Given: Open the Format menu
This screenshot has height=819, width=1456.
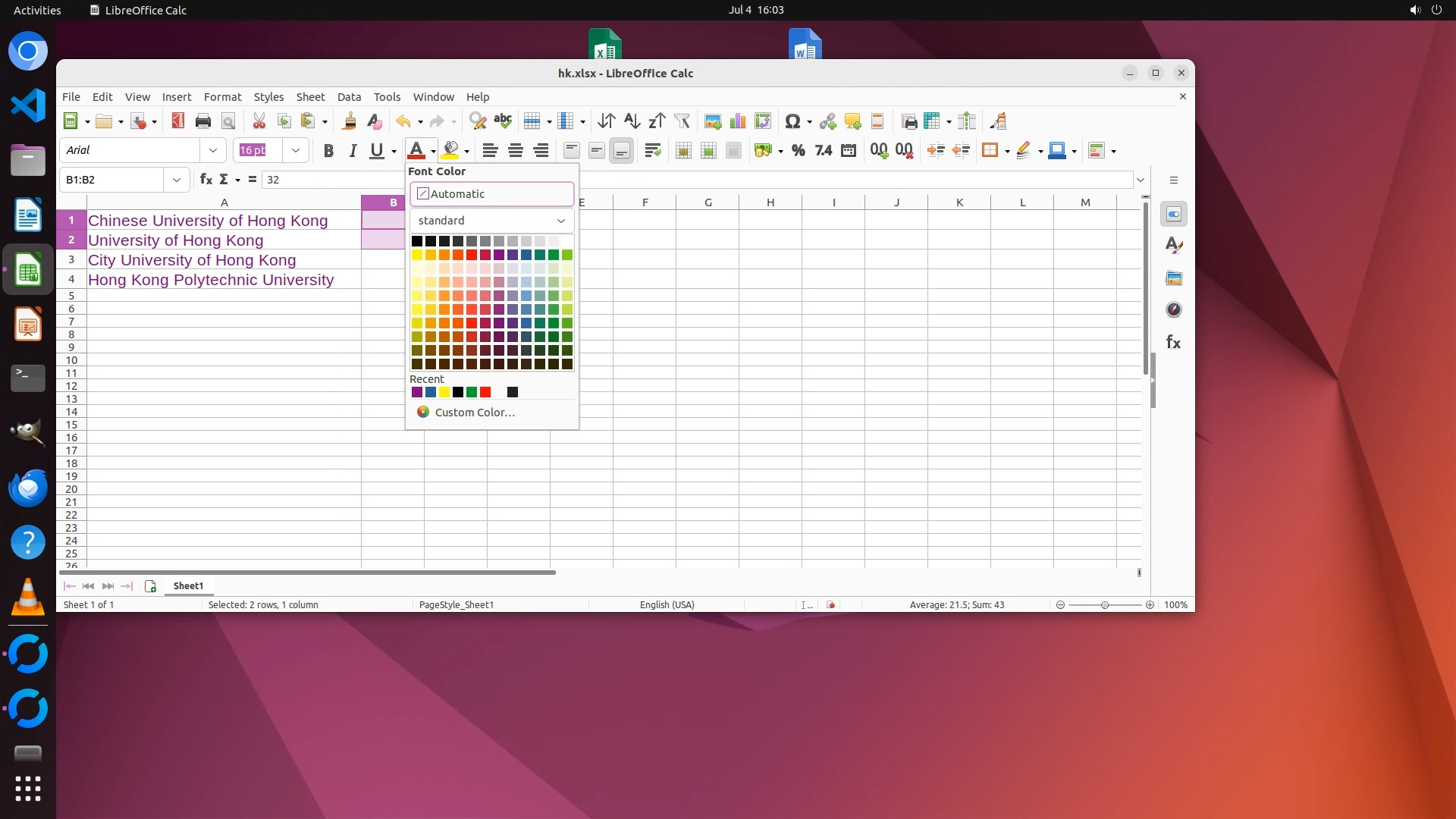Looking at the screenshot, I should (x=222, y=97).
